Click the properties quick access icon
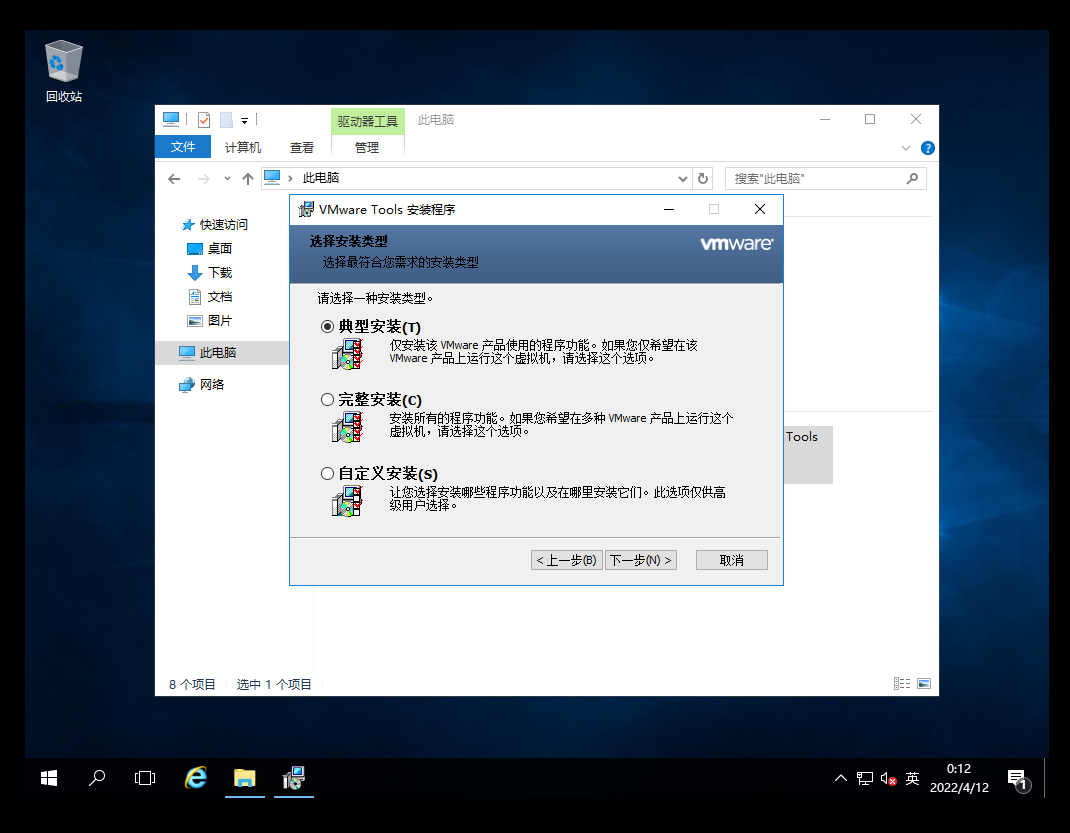The image size is (1070, 833). 204,120
